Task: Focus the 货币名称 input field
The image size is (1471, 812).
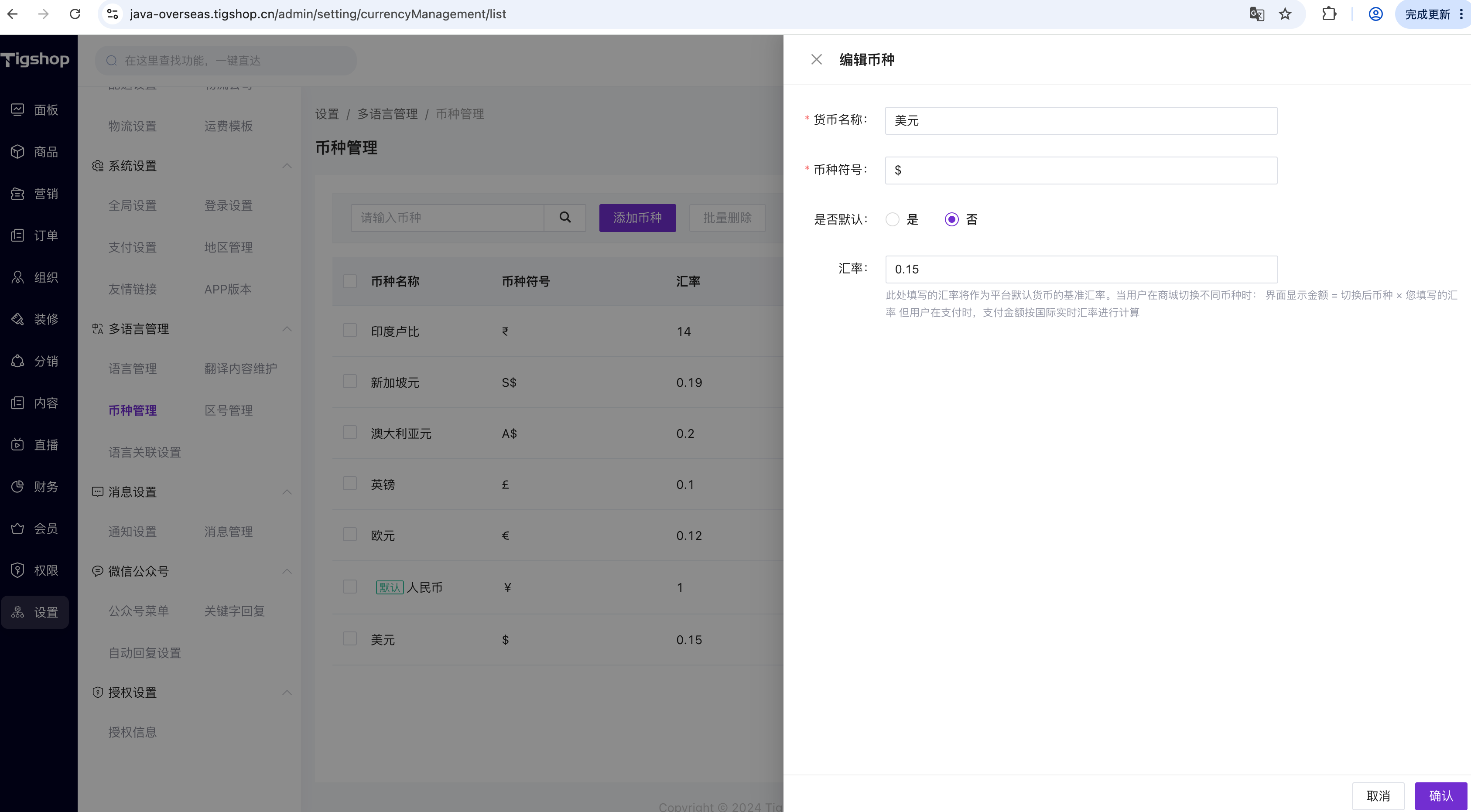Action: [1081, 120]
